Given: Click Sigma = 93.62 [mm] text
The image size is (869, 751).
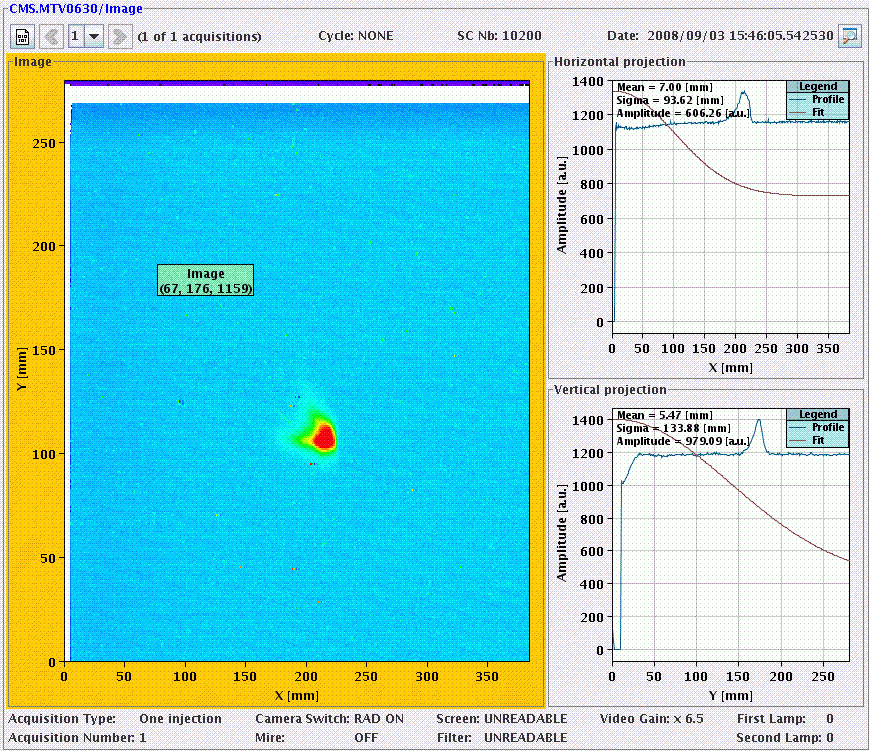Looking at the screenshot, I should [670, 100].
